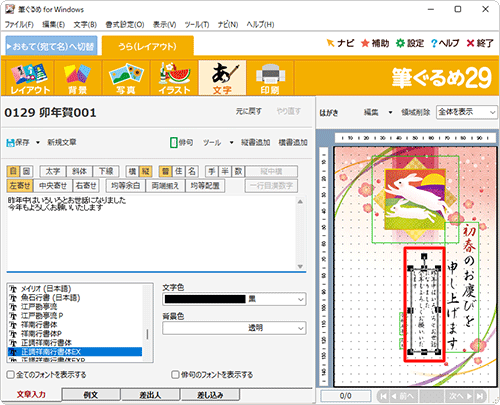The width and height of the screenshot is (500, 405).
Task: Click the last-page navigation arrow under preview
Action: pyautogui.click(x=480, y=396)
